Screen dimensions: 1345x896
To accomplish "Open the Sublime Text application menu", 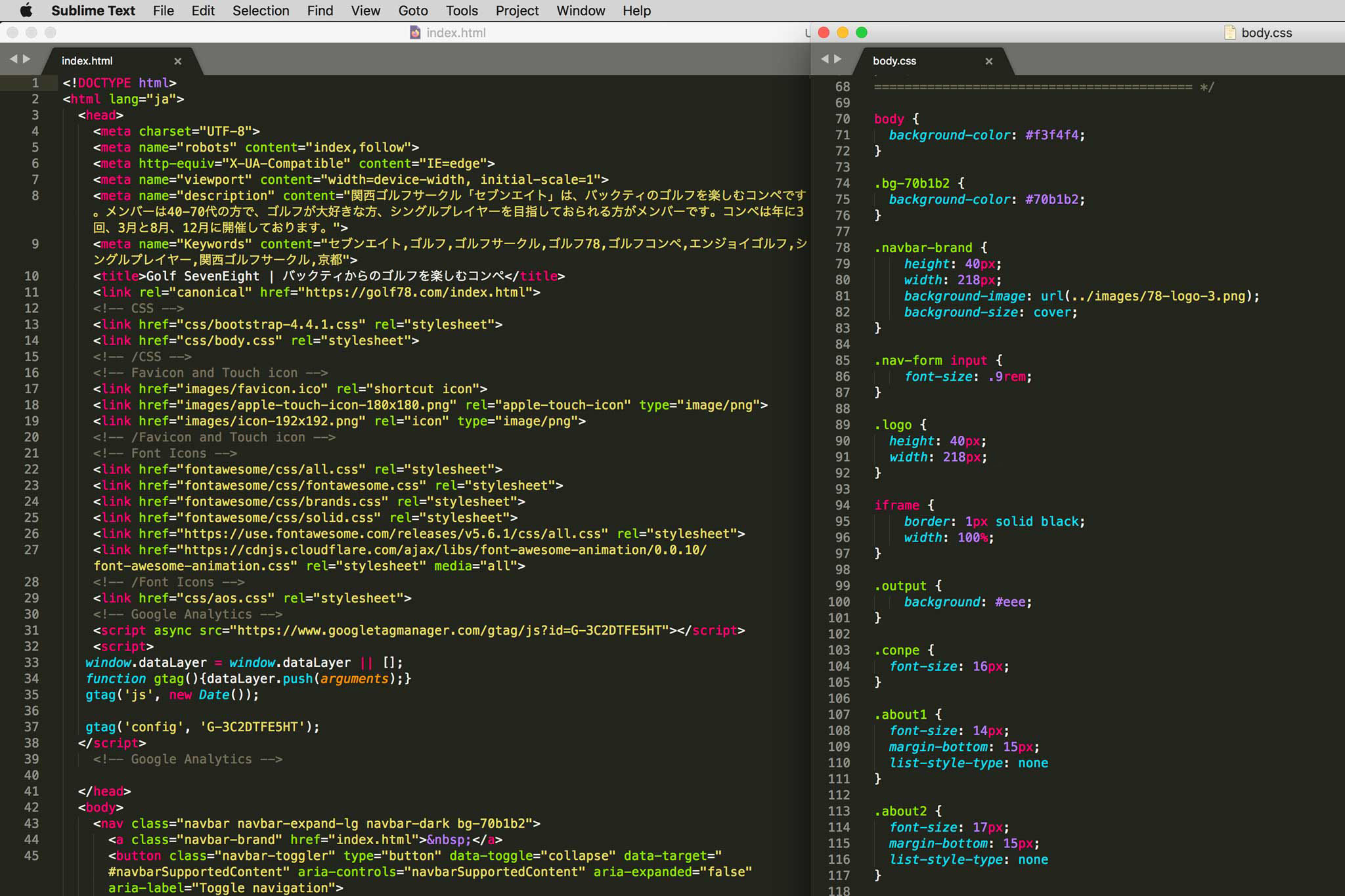I will point(93,11).
